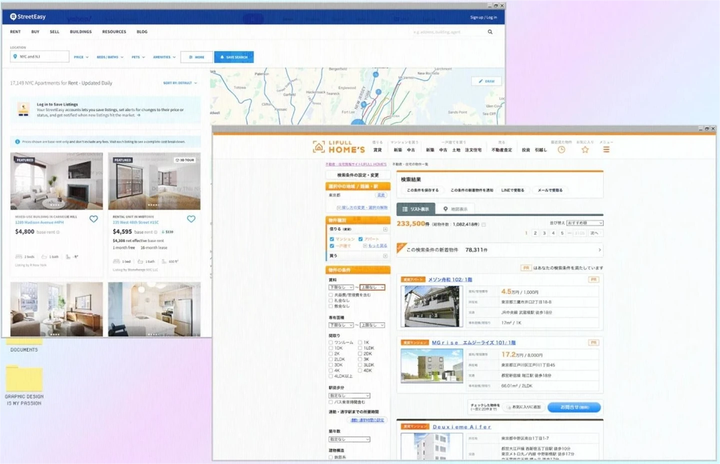Open the first featured listing photo on StreetEasy
Viewport: 720px width, 464px height.
(x=56, y=181)
